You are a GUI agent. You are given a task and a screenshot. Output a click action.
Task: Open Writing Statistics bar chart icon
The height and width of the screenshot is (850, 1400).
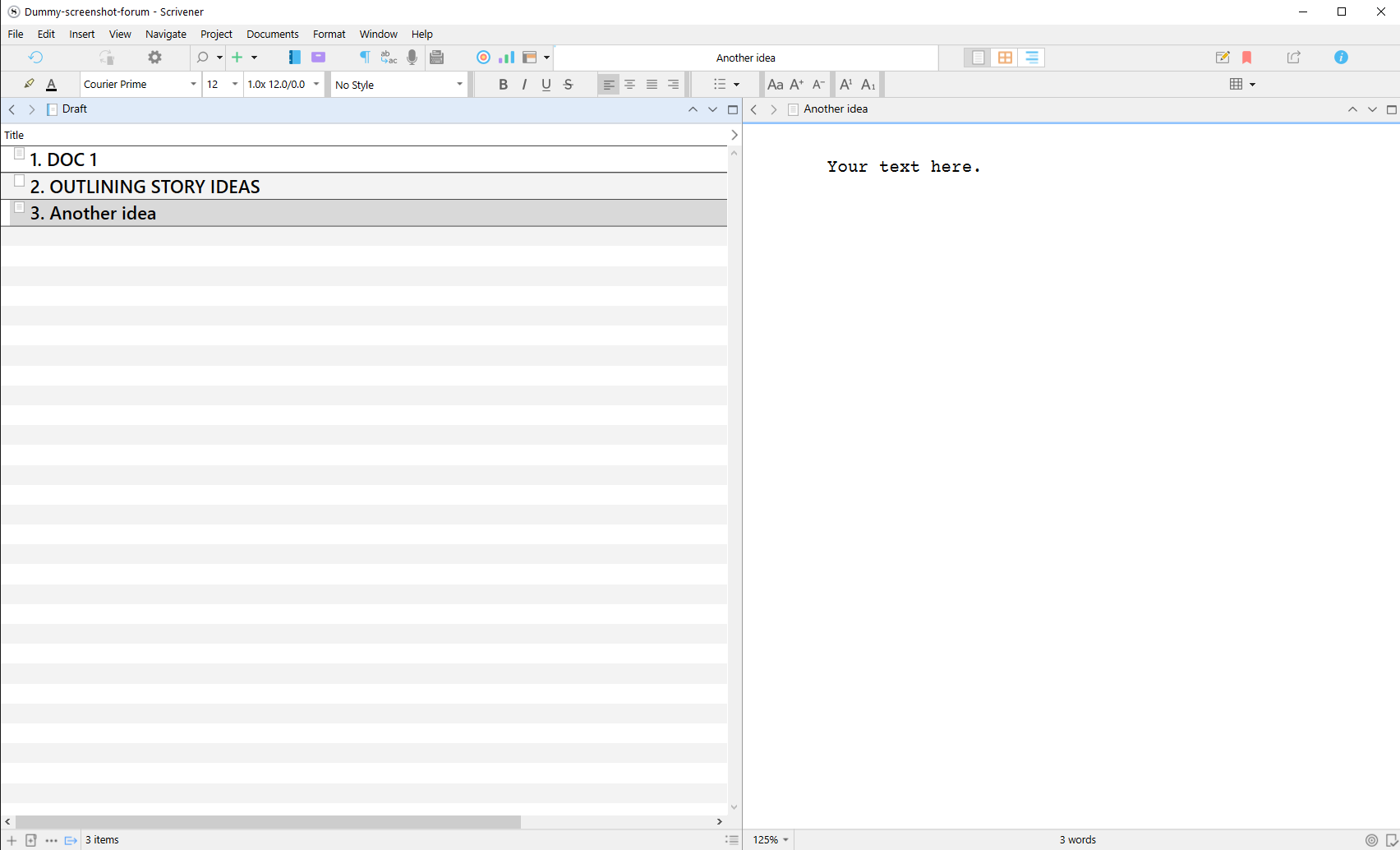(x=506, y=58)
